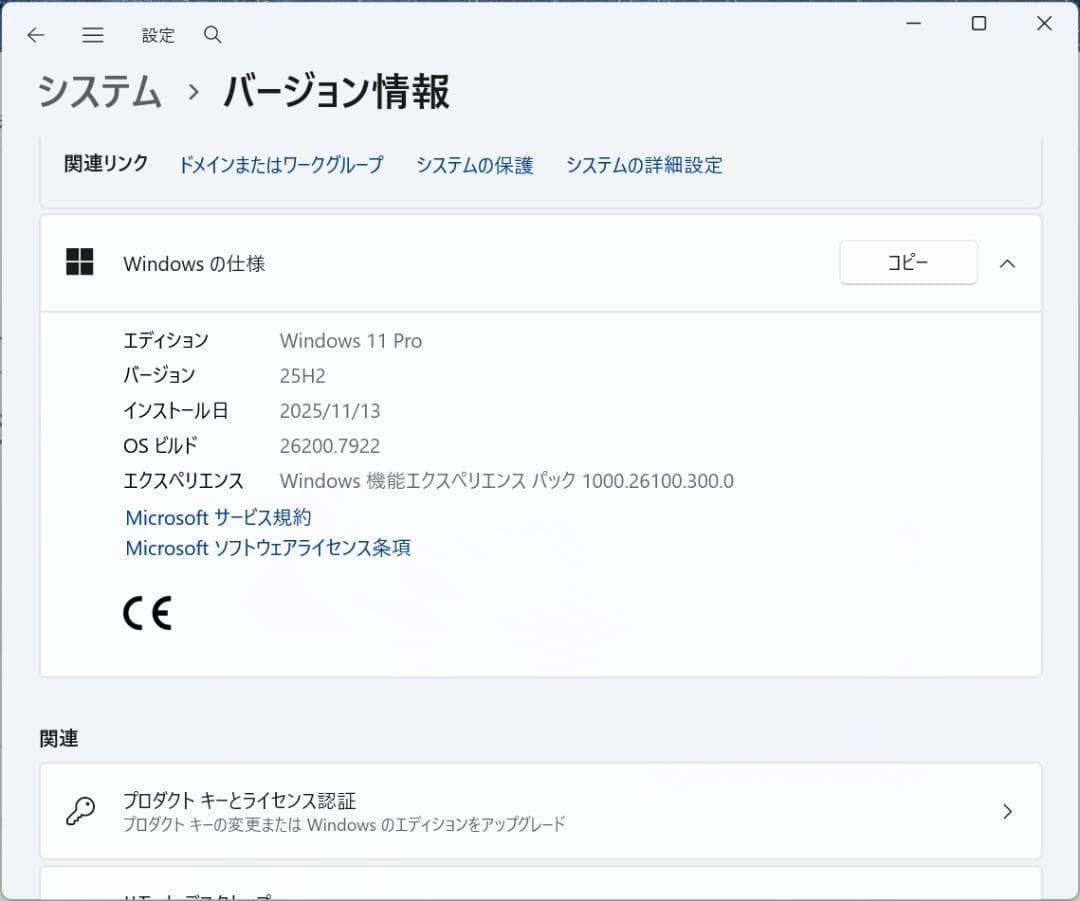Click the key icon for プロダクト キー
The width and height of the screenshot is (1080, 901).
point(79,812)
